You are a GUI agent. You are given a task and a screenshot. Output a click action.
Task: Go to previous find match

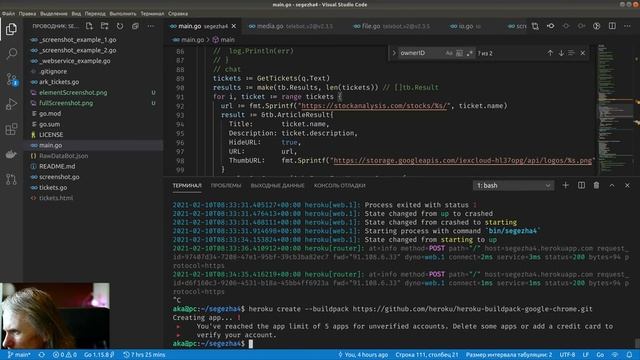pos(550,53)
